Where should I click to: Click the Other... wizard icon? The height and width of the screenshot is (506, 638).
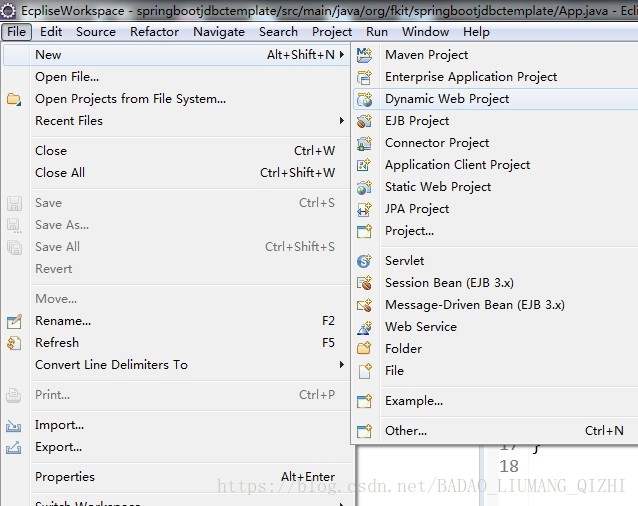(x=364, y=431)
